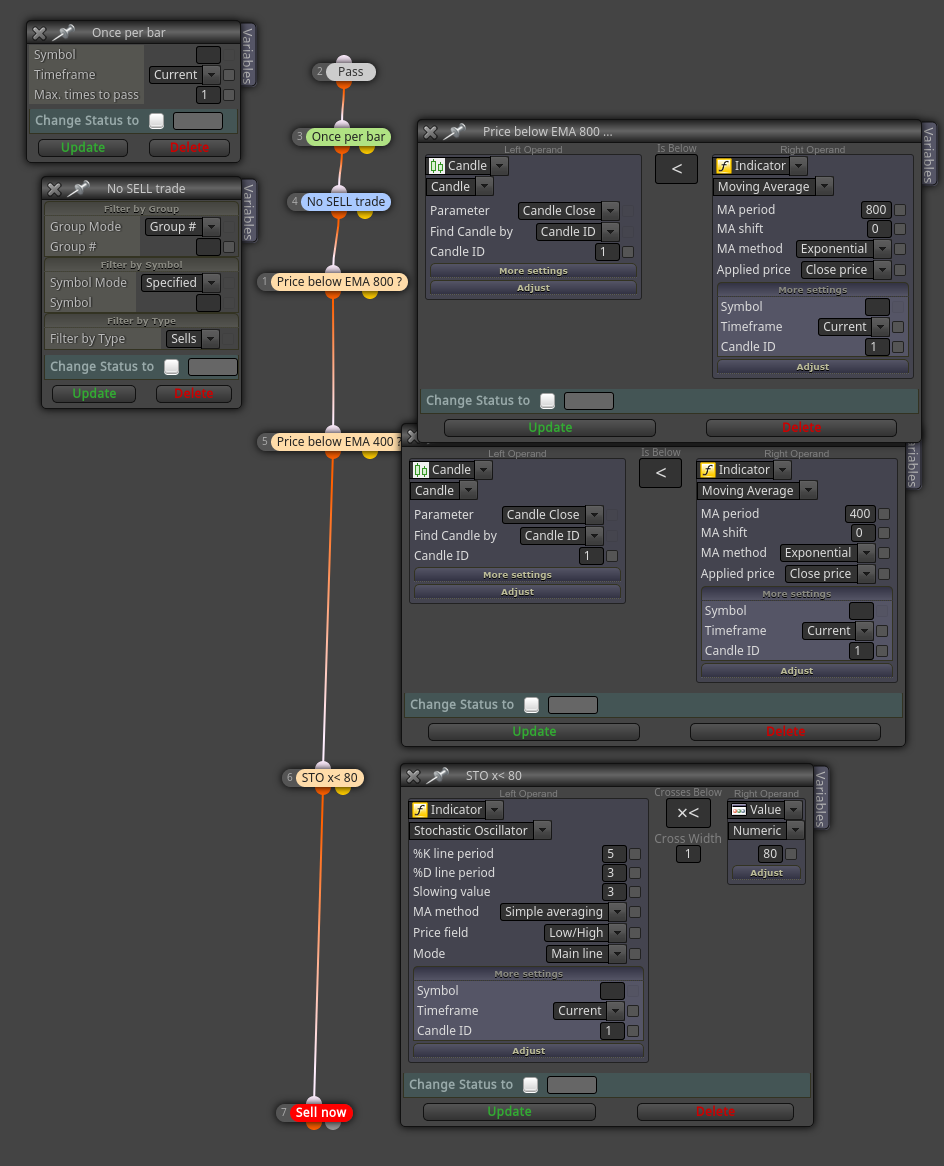
Task: Toggle Change Status checkbox in EMA 800 panel
Action: 547,401
